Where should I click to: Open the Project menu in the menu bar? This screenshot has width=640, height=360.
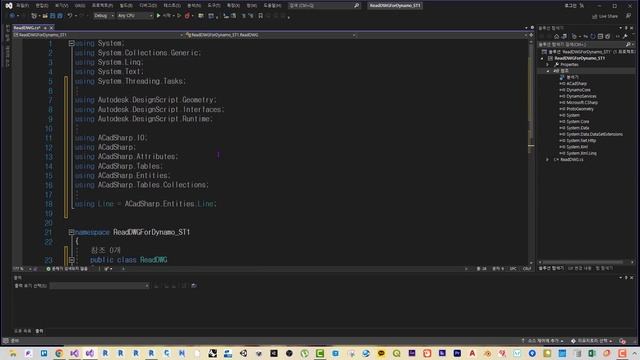tap(102, 6)
